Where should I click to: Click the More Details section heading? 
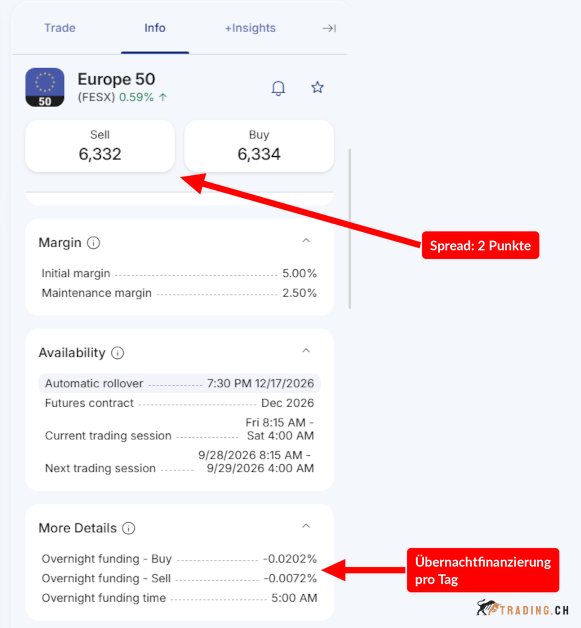[x=78, y=528]
